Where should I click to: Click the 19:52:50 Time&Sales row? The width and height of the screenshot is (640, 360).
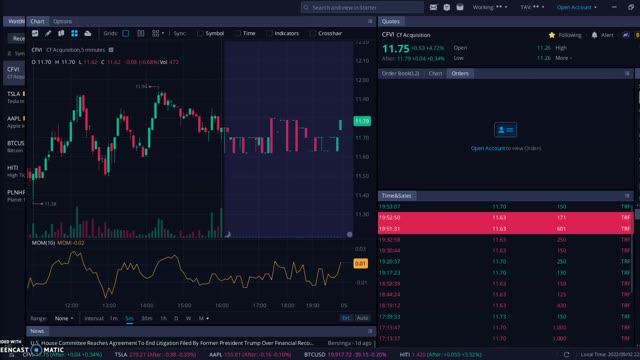click(x=506, y=218)
